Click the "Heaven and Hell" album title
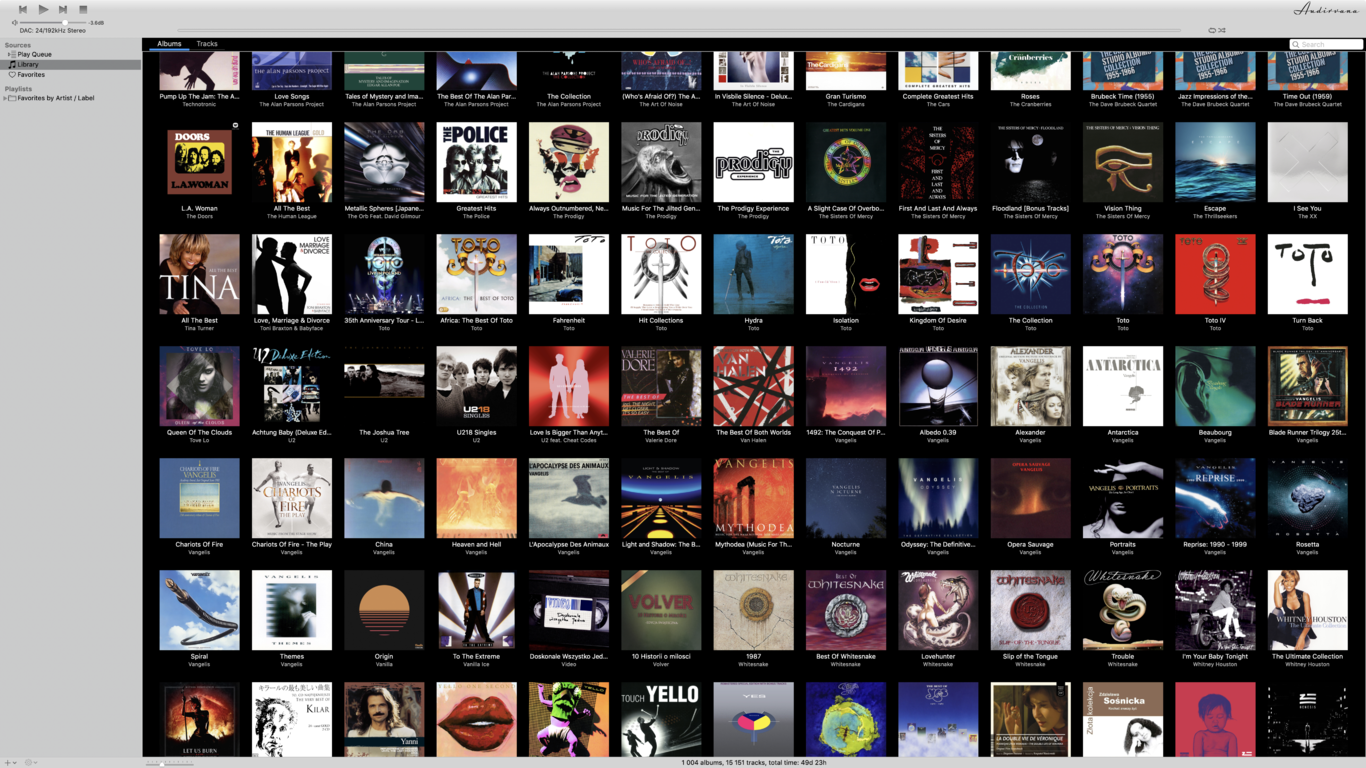The height and width of the screenshot is (768, 1366). coord(476,545)
